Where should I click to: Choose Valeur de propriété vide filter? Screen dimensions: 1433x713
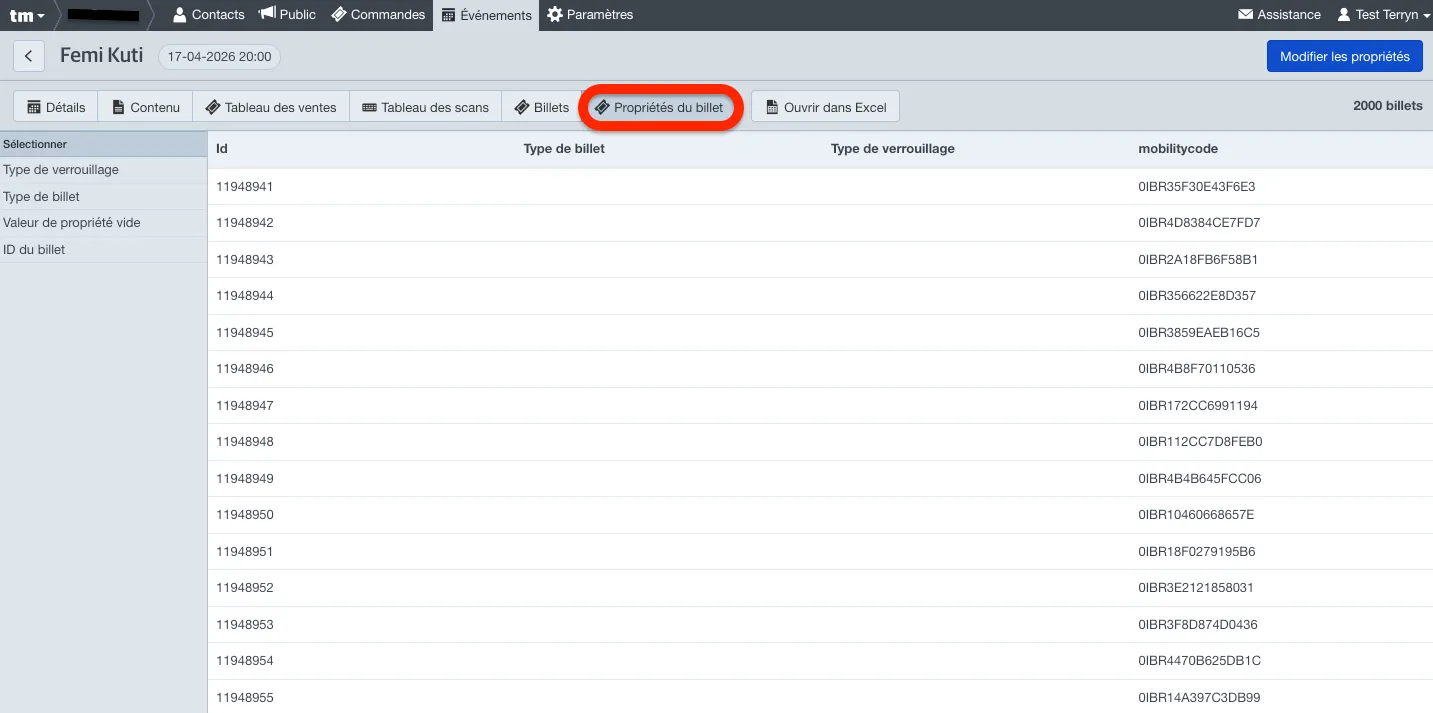104,223
